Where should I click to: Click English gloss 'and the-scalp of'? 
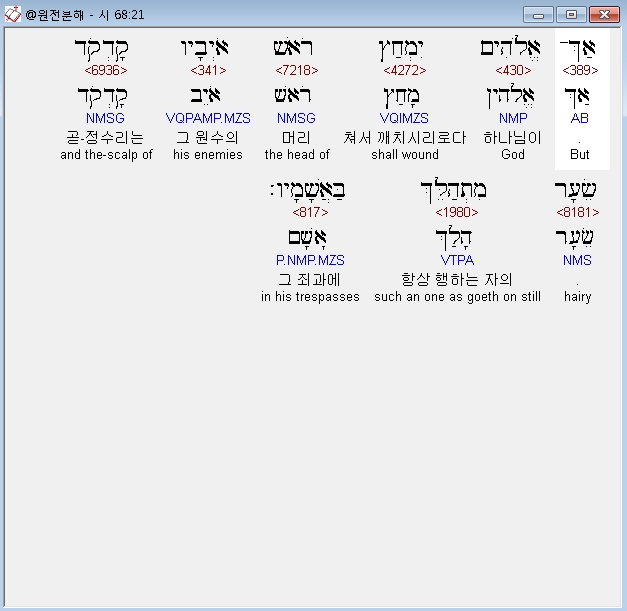click(x=106, y=155)
